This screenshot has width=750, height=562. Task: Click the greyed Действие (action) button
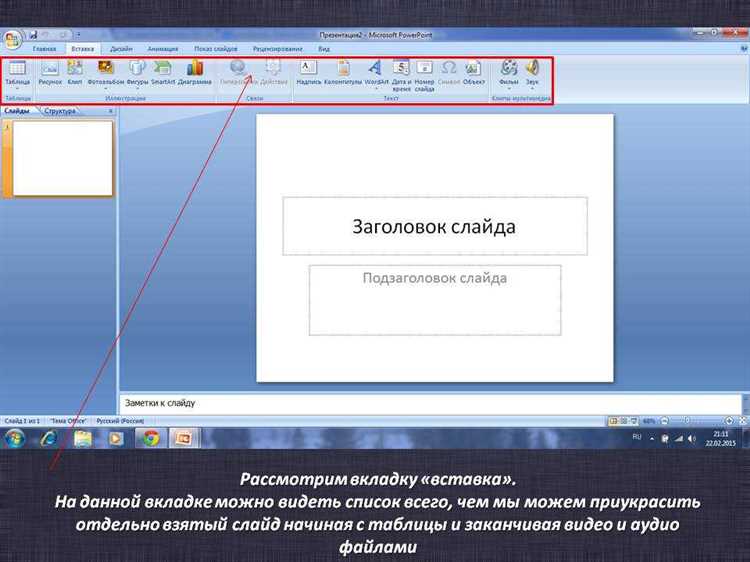click(274, 73)
